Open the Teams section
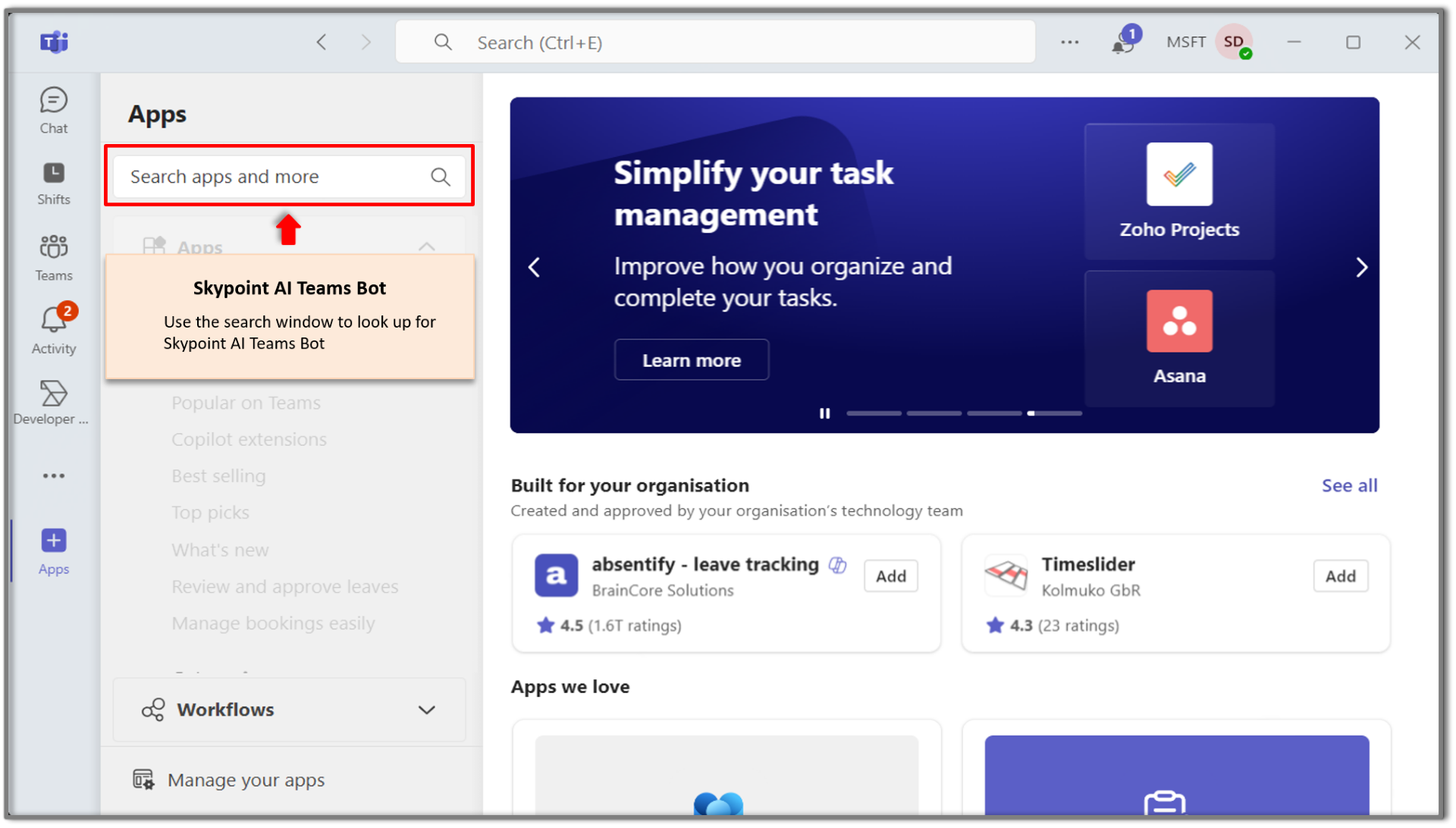1456x828 pixels. tap(53, 258)
